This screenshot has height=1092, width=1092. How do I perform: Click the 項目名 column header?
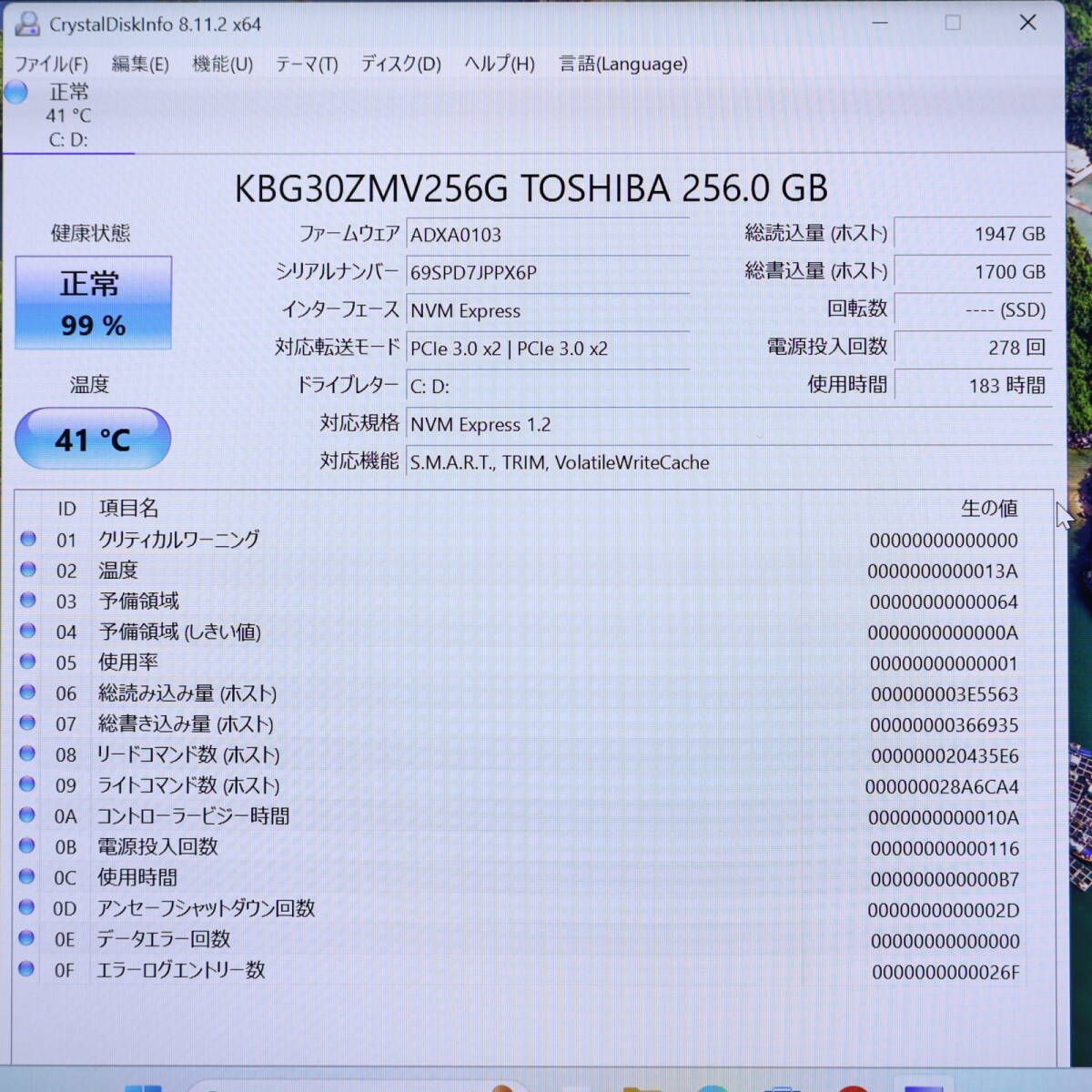tap(128, 508)
